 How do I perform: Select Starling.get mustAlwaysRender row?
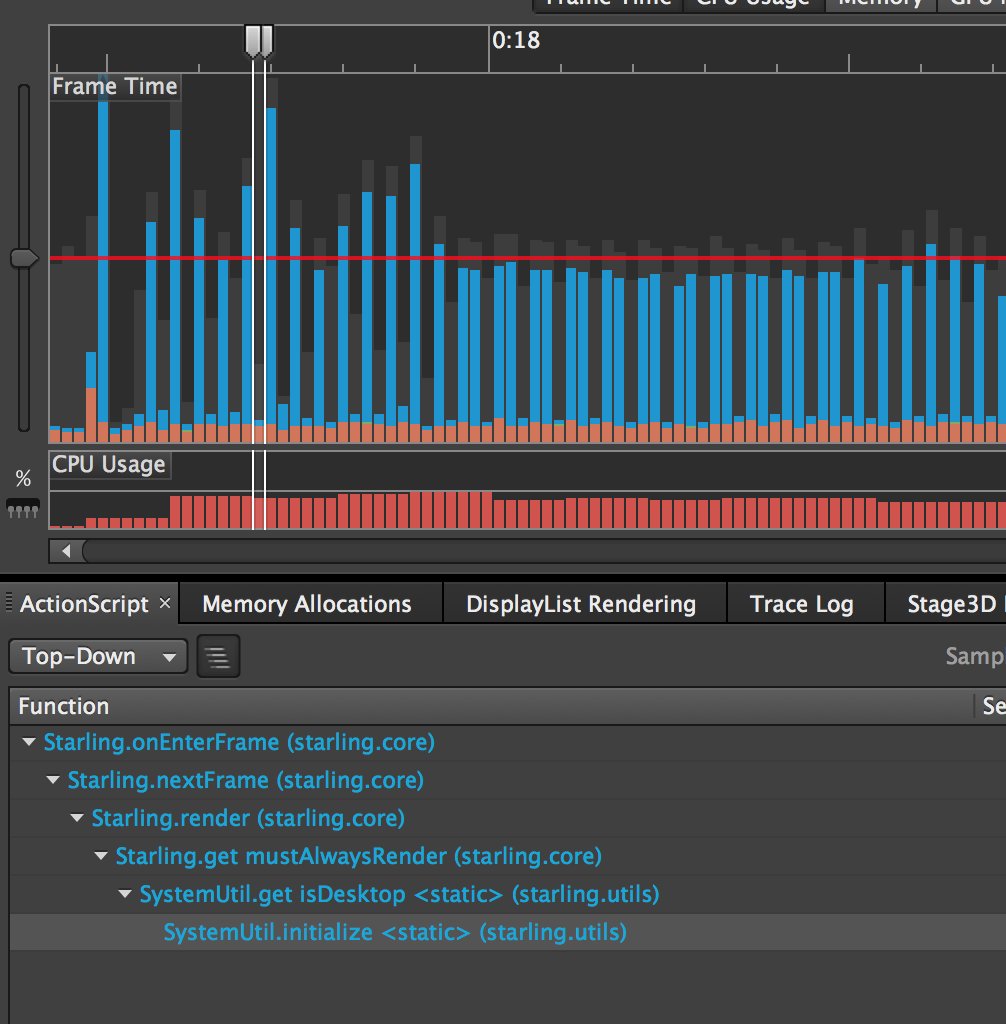click(508, 856)
